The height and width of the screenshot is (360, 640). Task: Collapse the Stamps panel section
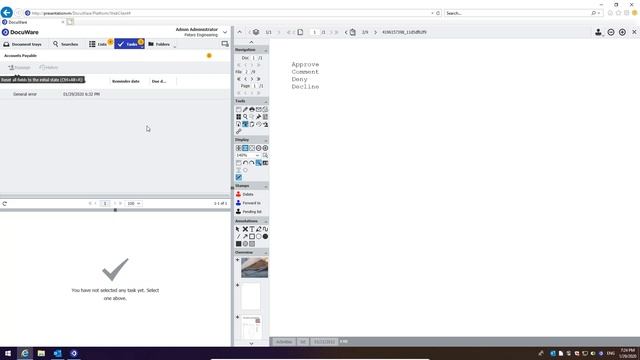click(265, 186)
